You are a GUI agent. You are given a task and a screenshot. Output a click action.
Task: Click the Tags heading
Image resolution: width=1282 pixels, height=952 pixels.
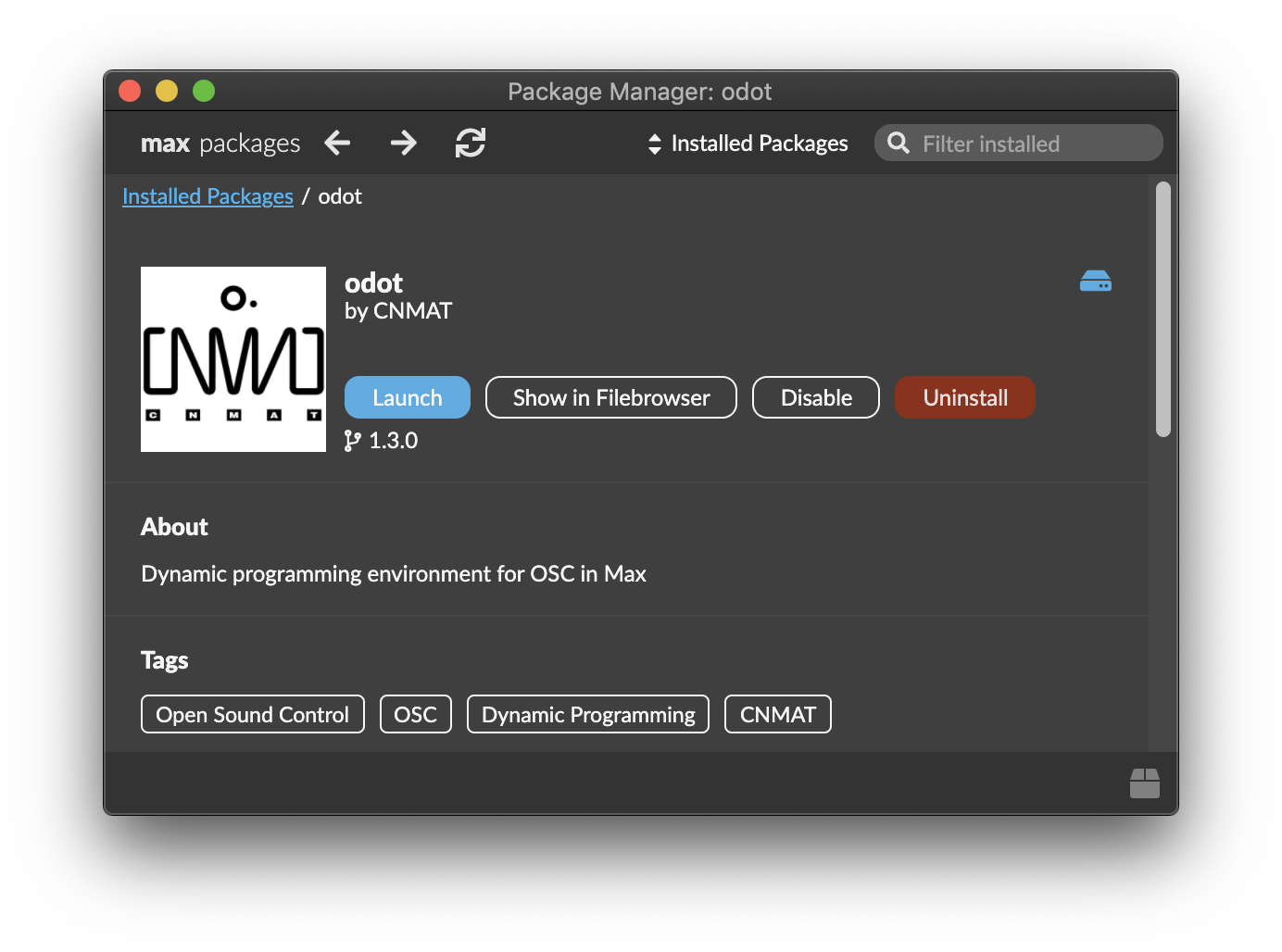pos(165,660)
